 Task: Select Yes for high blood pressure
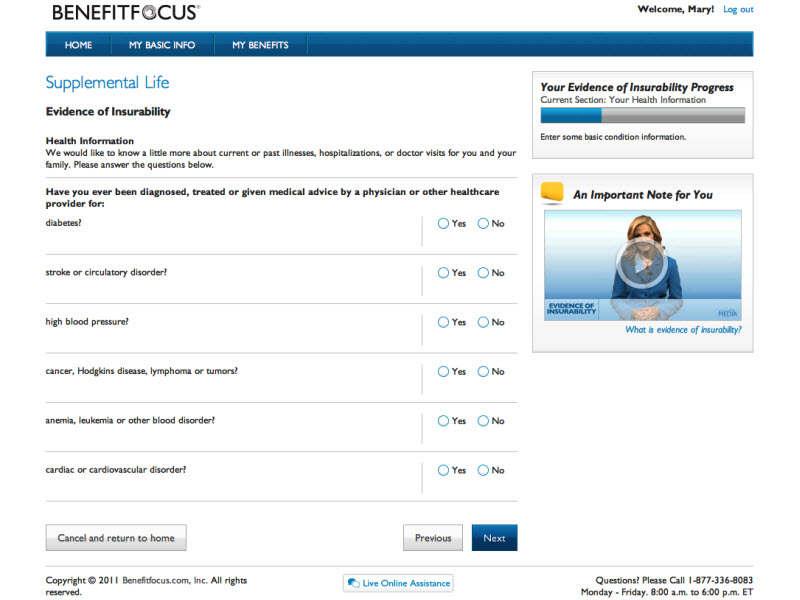pos(443,322)
